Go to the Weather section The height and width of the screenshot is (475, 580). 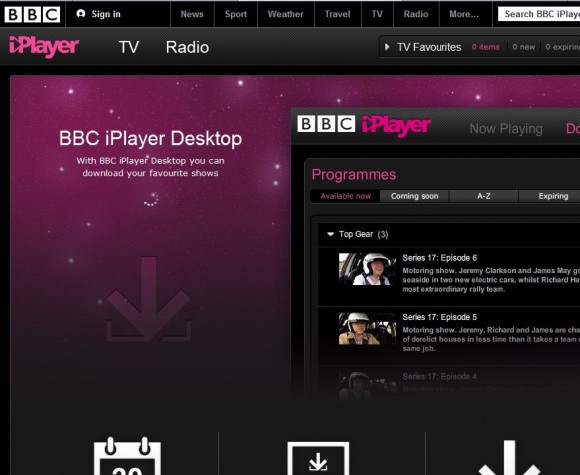pyautogui.click(x=286, y=14)
